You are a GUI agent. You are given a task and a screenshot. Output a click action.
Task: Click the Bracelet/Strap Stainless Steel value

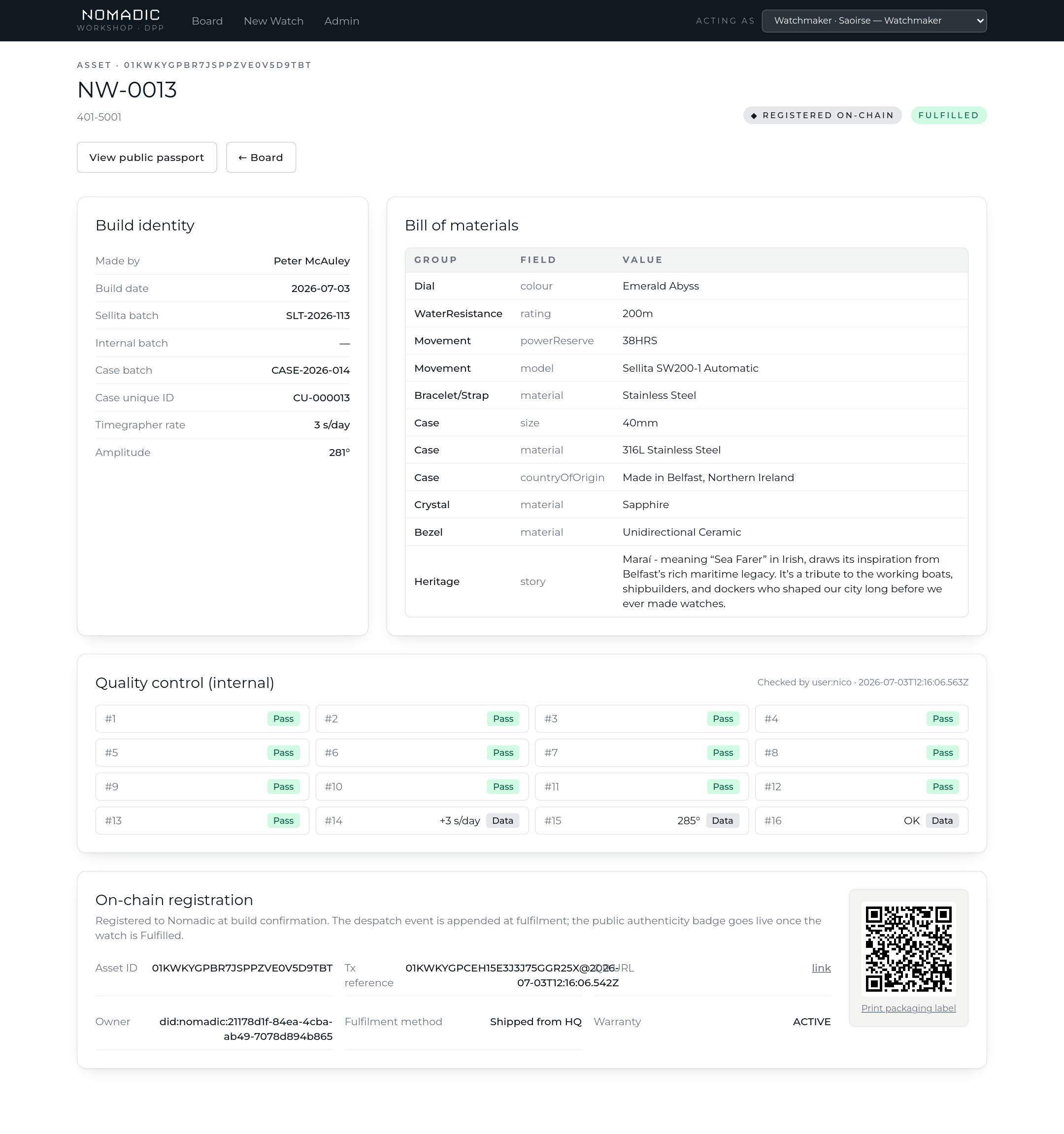pos(659,395)
